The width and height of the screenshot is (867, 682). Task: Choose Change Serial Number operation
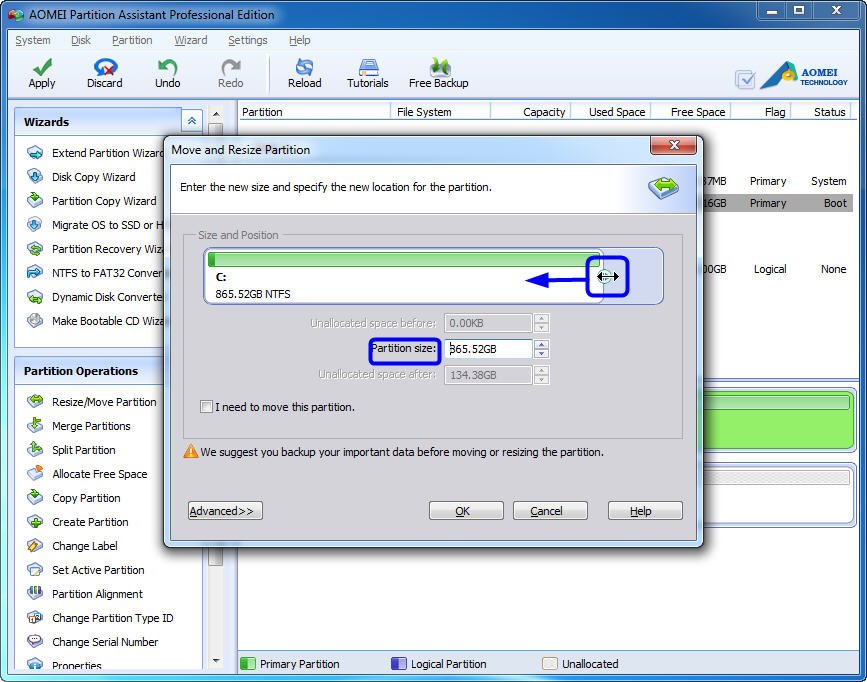tap(93, 642)
